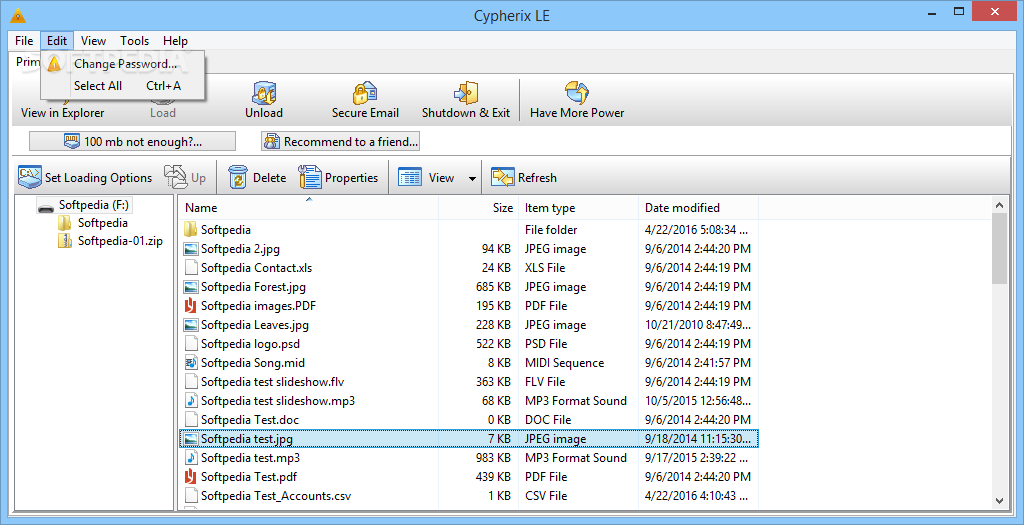
Task: Click the Up folder icon
Action: click(x=176, y=177)
